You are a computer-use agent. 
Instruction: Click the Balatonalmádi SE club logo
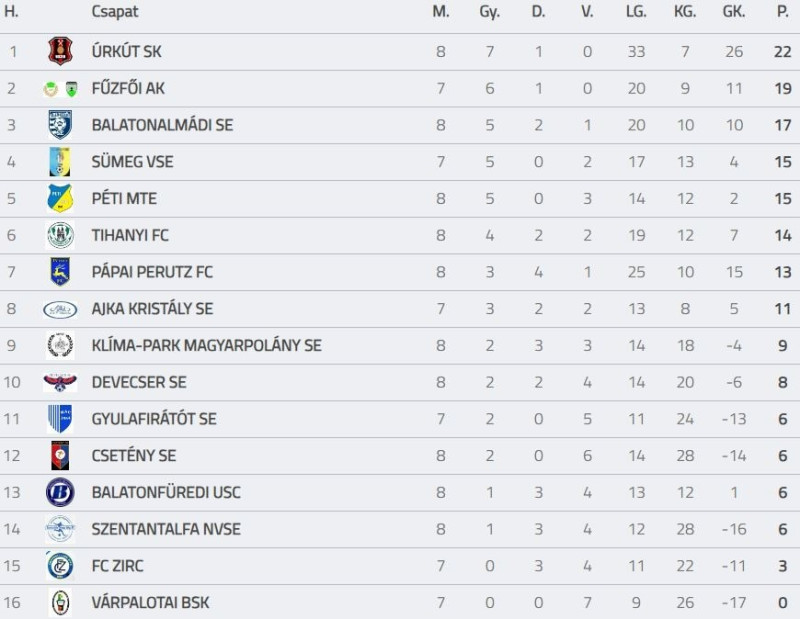(x=60, y=125)
